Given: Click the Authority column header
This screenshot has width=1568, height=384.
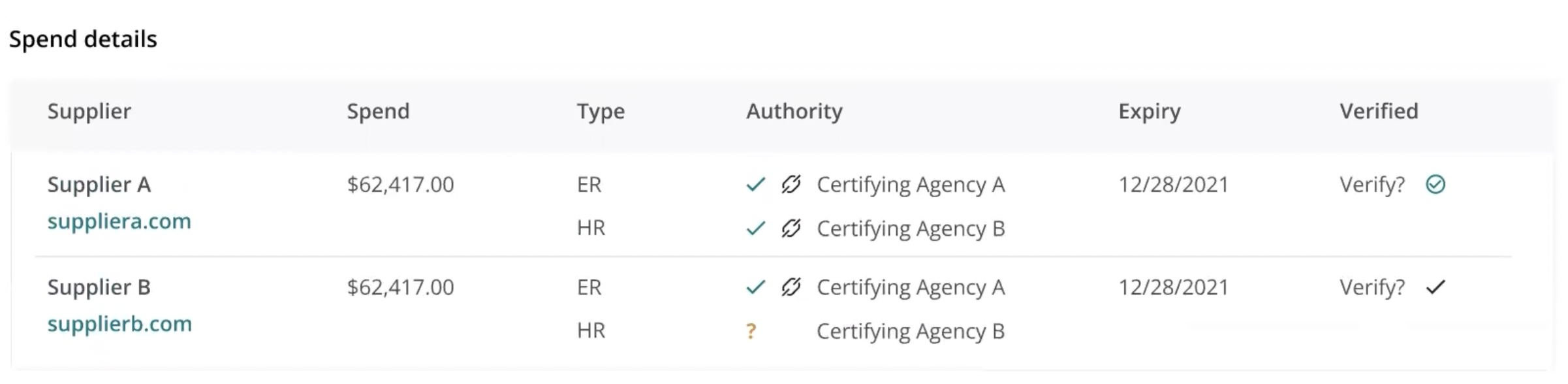Looking at the screenshot, I should click(x=794, y=112).
